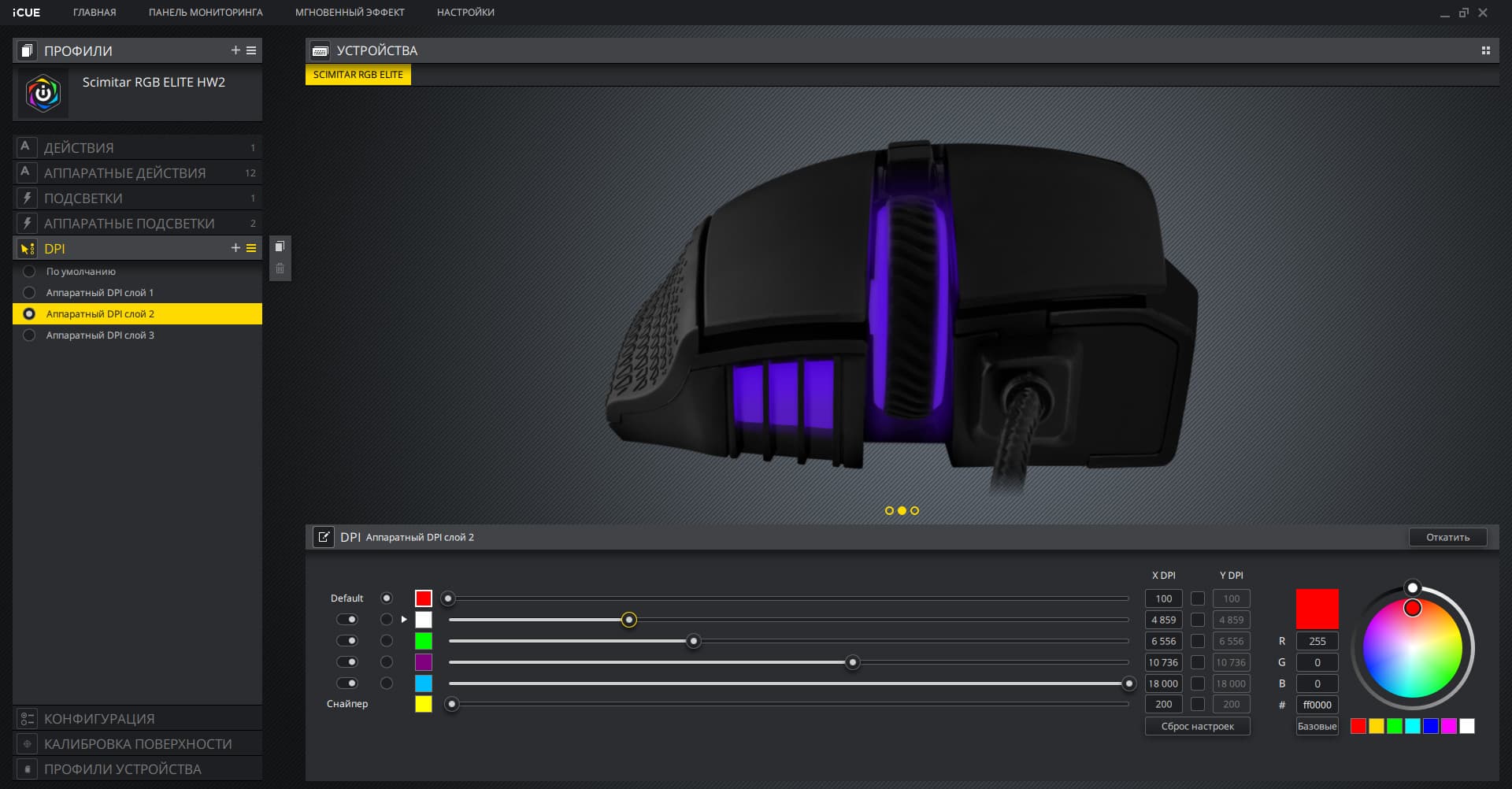The image size is (1512, 789).
Task: Click the Device Profiles section icon
Action: (x=27, y=769)
